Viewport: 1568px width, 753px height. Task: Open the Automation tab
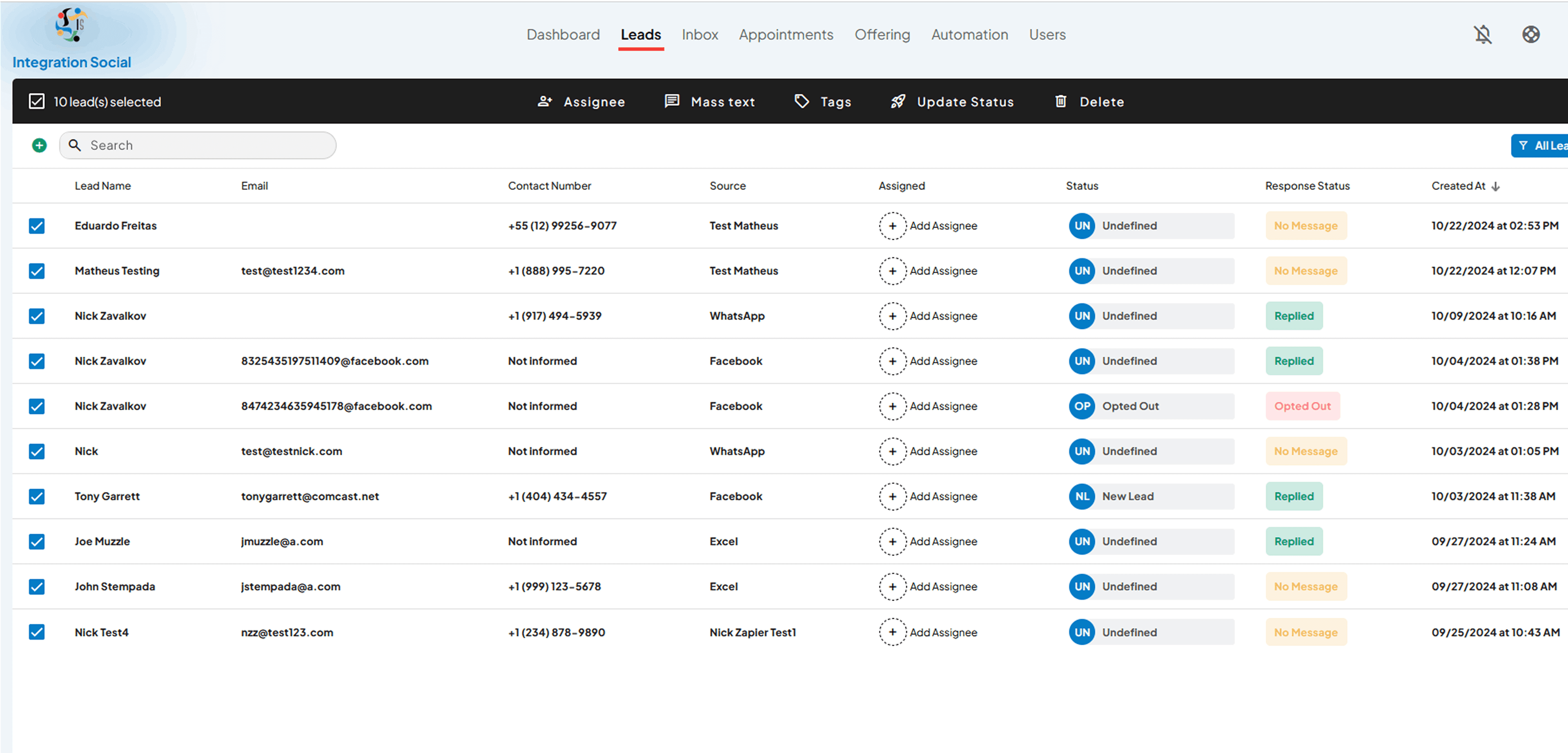(x=970, y=35)
